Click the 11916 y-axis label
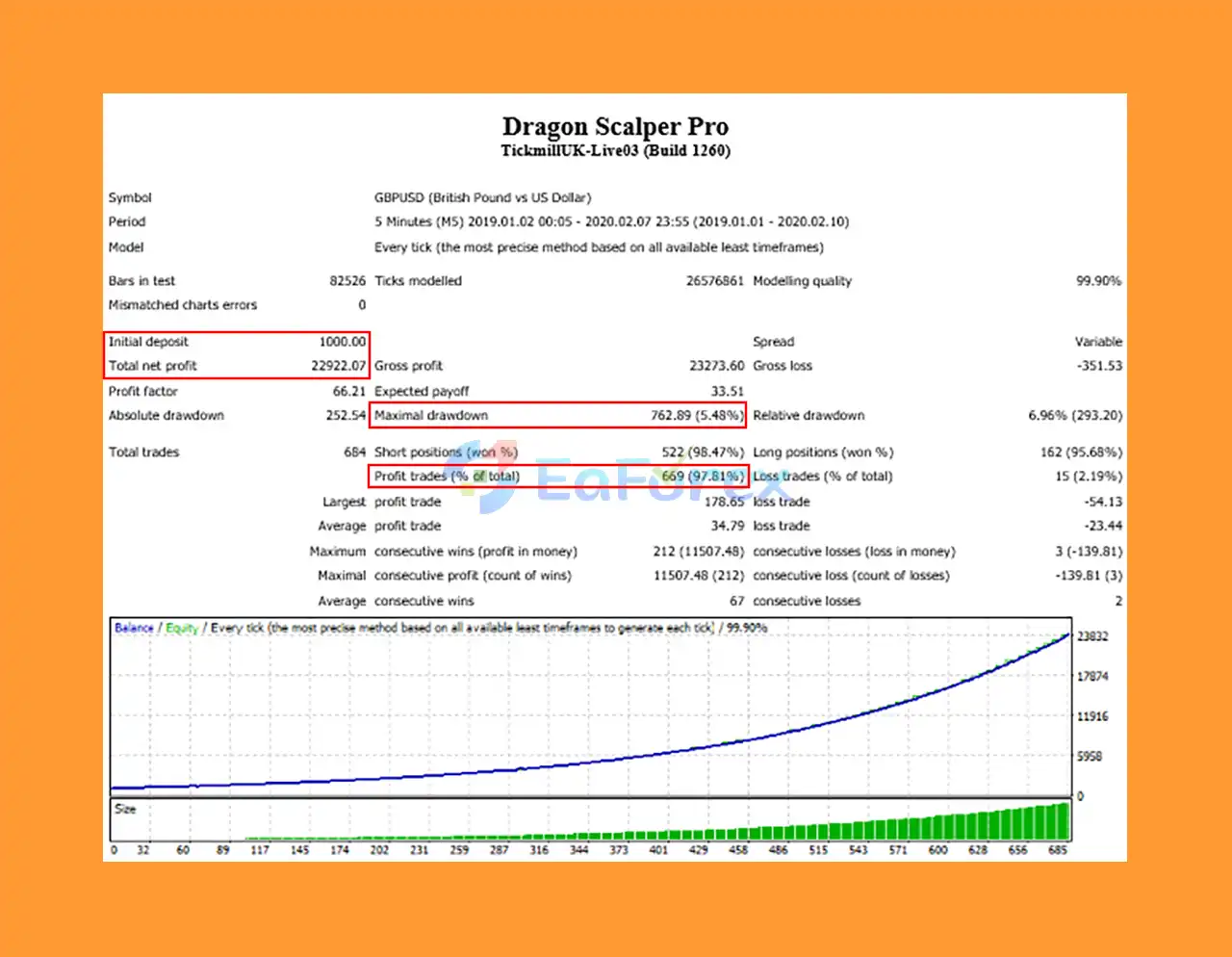Image resolution: width=1232 pixels, height=957 pixels. tap(1092, 716)
